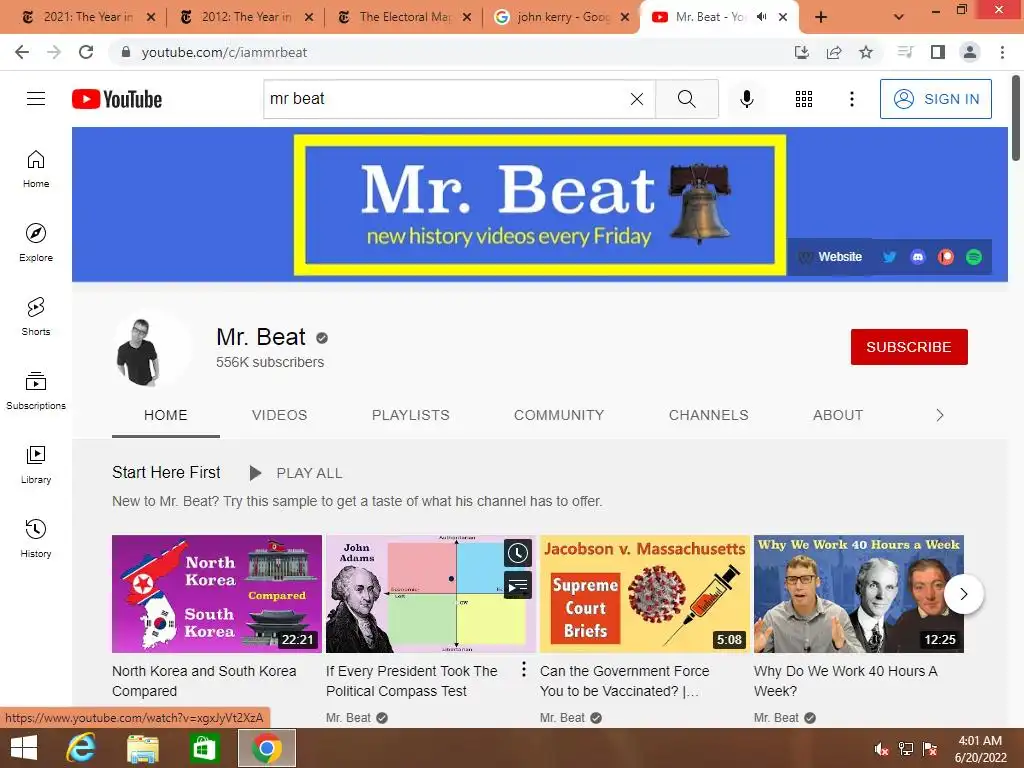Switch to the CHANNELS channel tab
This screenshot has width=1024, height=768.
pos(709,415)
